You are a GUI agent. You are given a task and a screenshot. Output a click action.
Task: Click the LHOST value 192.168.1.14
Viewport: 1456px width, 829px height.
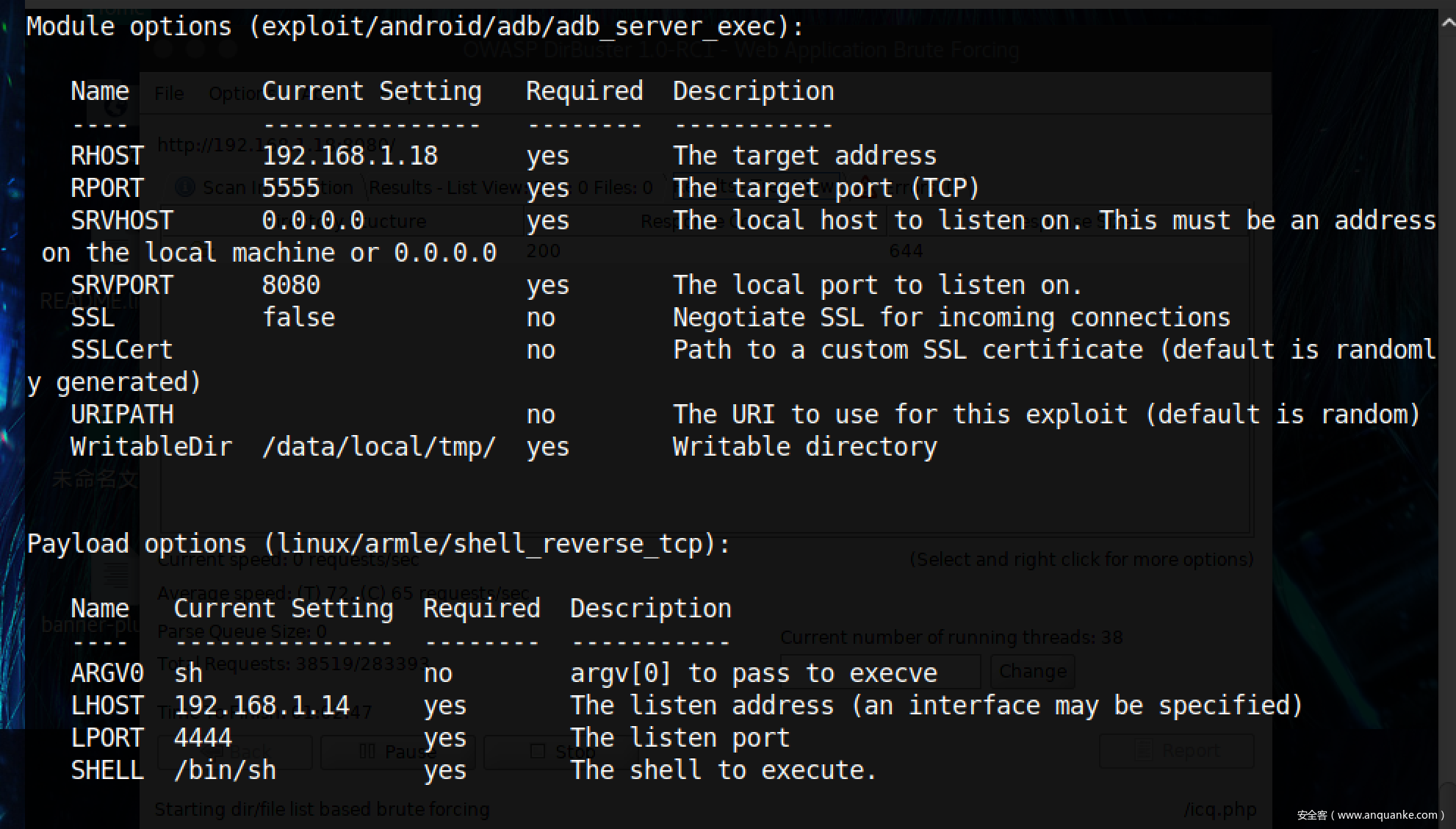(x=262, y=706)
